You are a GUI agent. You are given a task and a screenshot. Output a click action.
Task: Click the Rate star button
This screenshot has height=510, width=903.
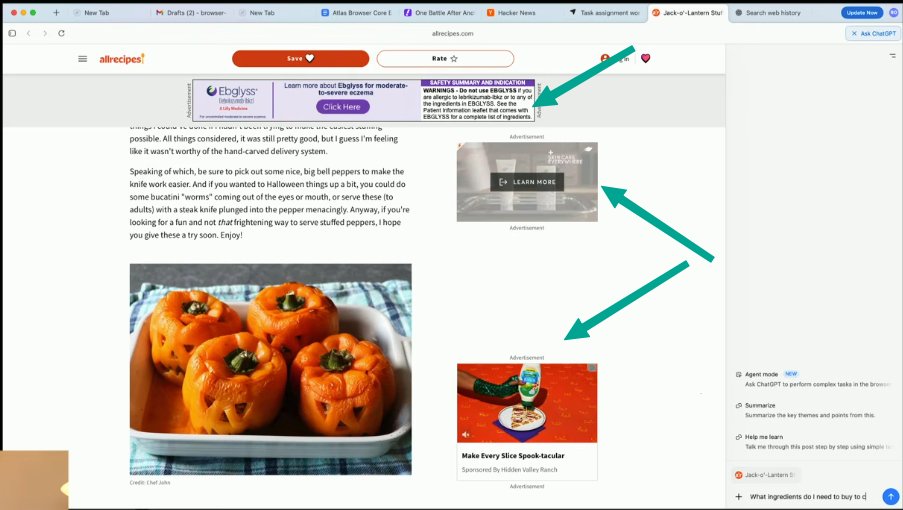pos(445,58)
